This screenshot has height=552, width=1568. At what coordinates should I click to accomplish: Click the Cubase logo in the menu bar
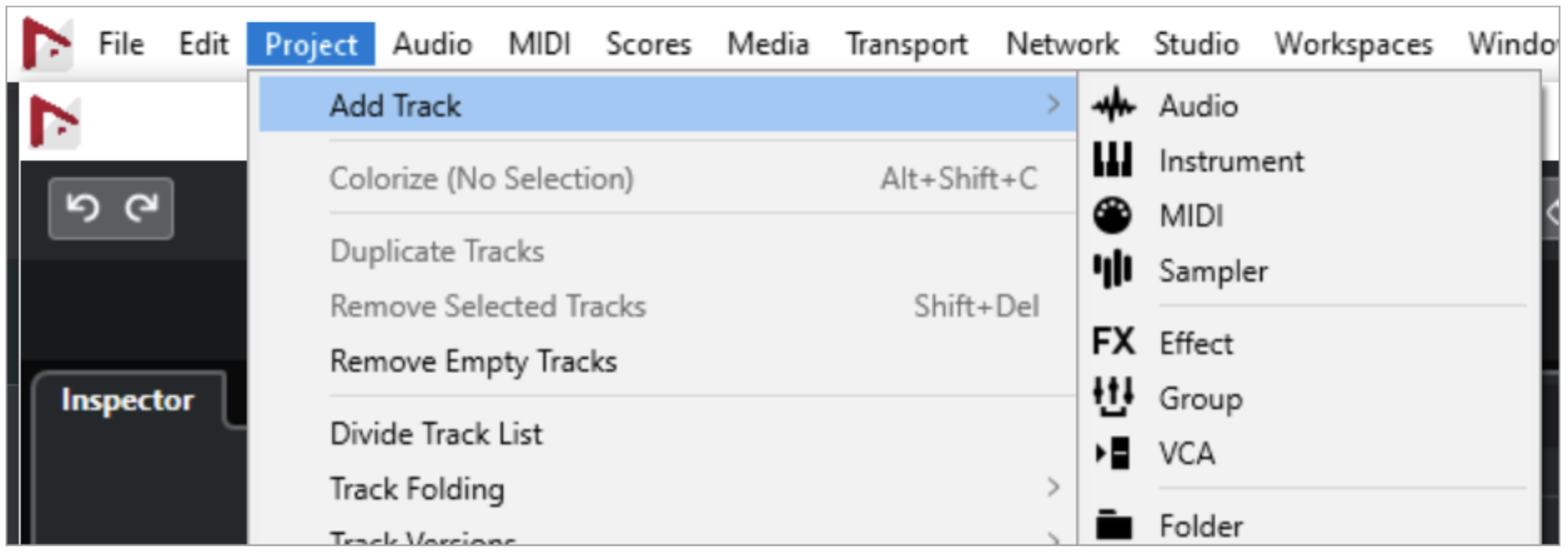click(x=46, y=44)
